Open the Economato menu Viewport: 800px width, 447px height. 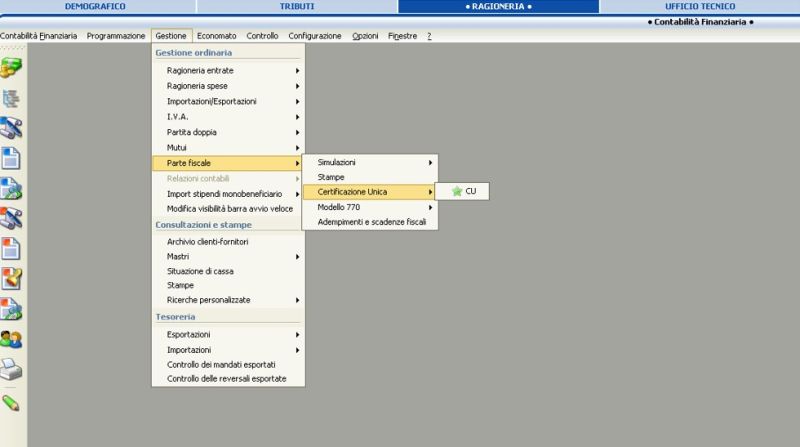(217, 36)
